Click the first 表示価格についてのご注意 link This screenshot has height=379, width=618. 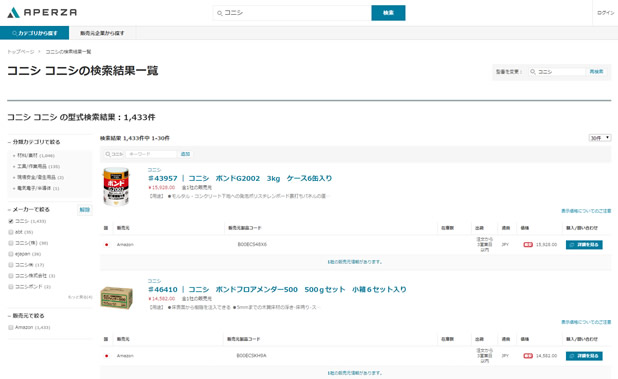[586, 211]
